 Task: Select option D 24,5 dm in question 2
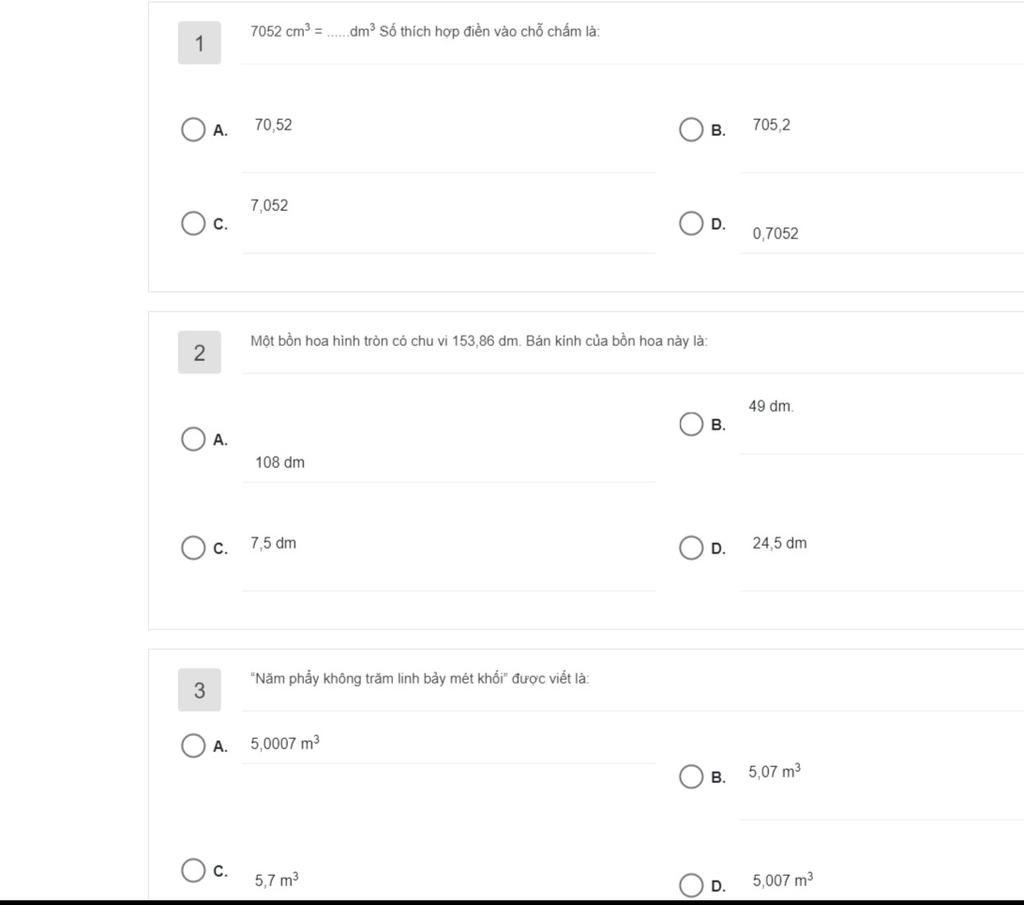pos(691,547)
